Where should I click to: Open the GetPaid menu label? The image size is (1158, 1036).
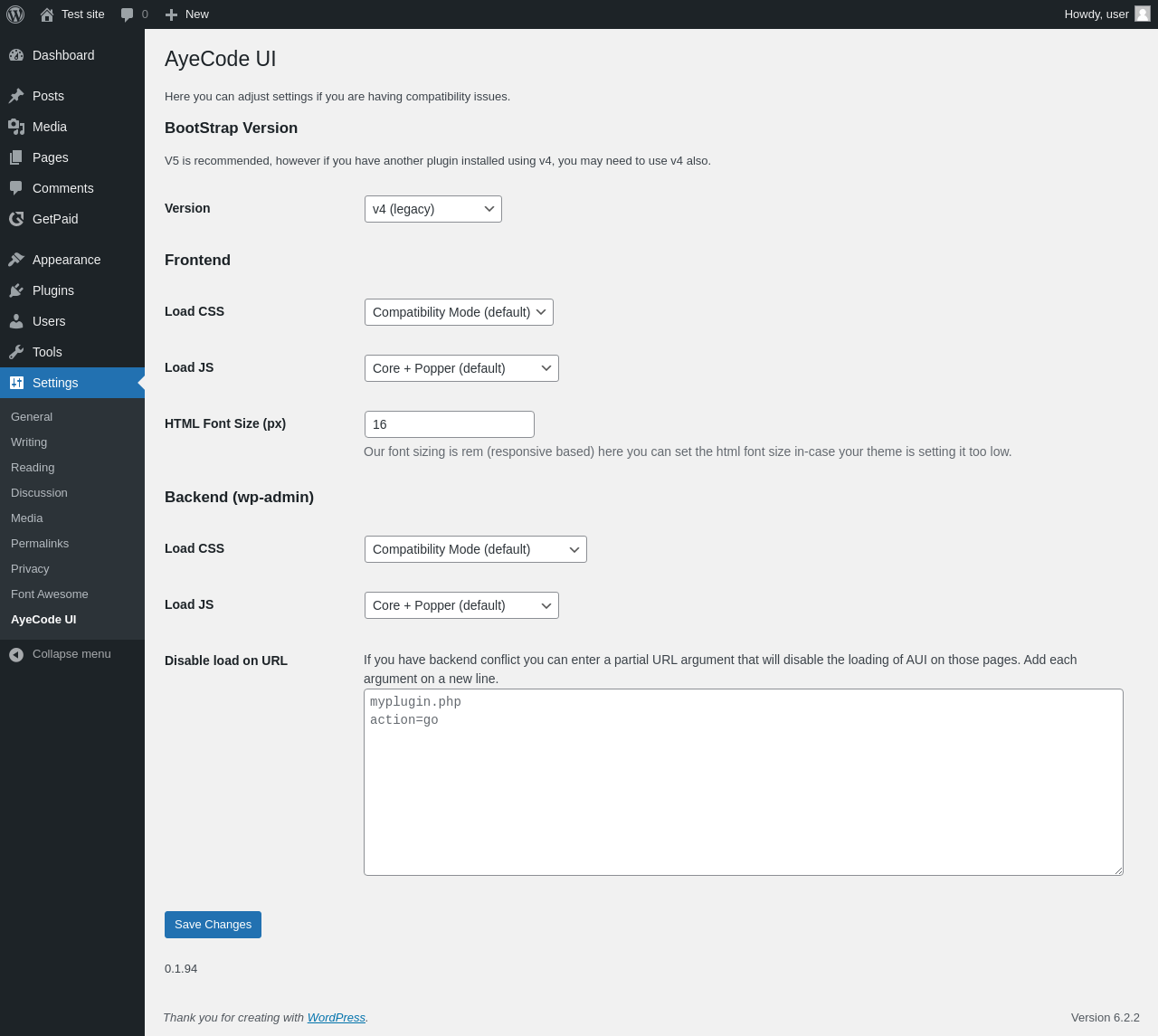tap(55, 219)
